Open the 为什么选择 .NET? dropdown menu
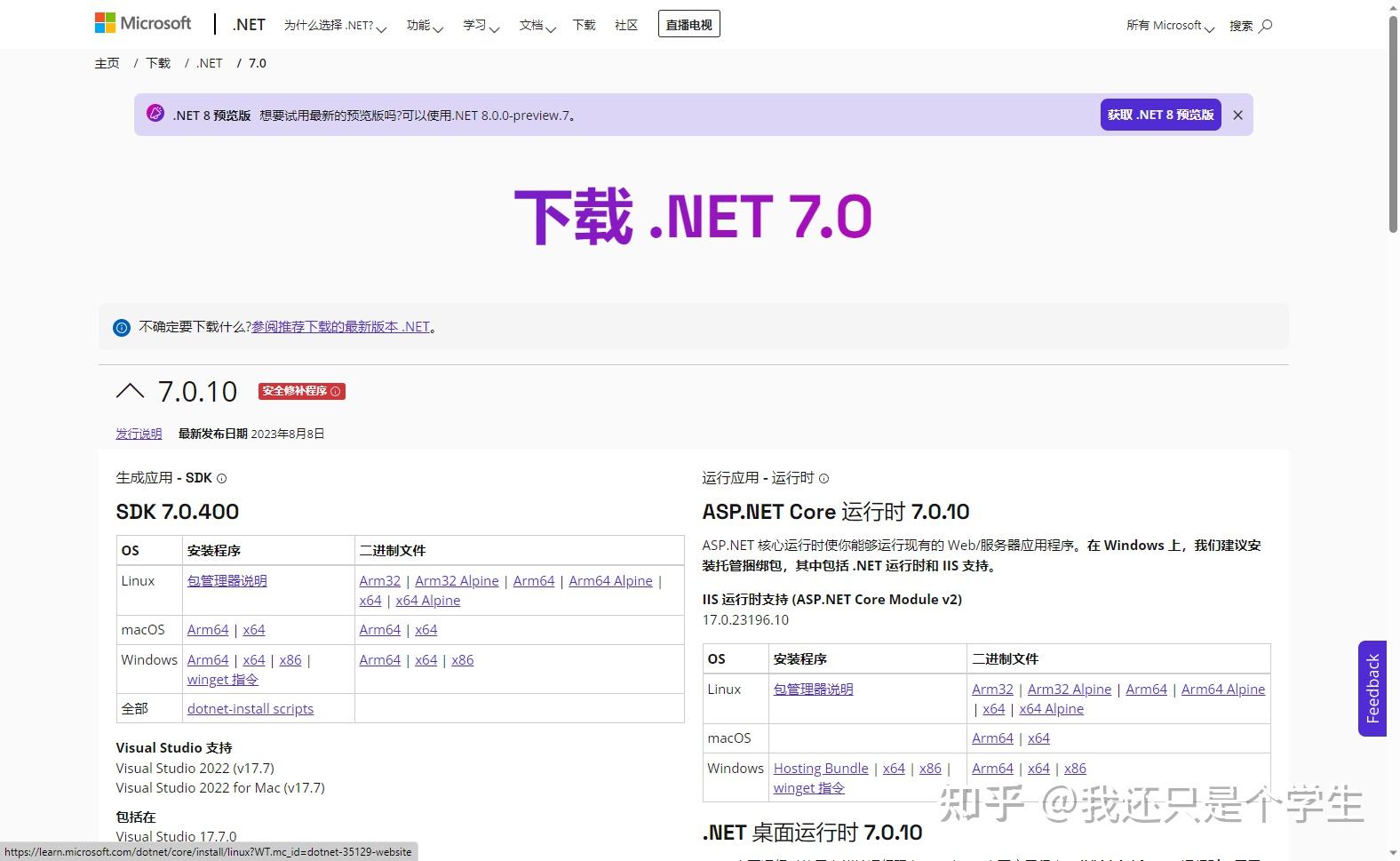This screenshot has width=1400, height=861. pyautogui.click(x=335, y=26)
